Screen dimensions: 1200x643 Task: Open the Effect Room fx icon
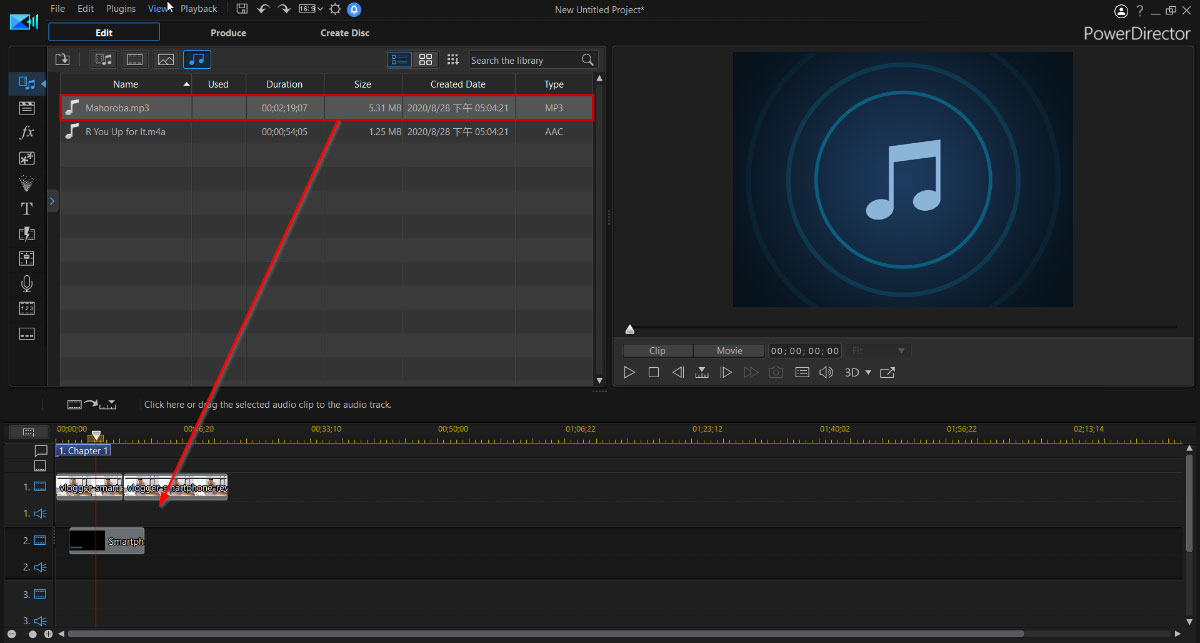[x=27, y=132]
